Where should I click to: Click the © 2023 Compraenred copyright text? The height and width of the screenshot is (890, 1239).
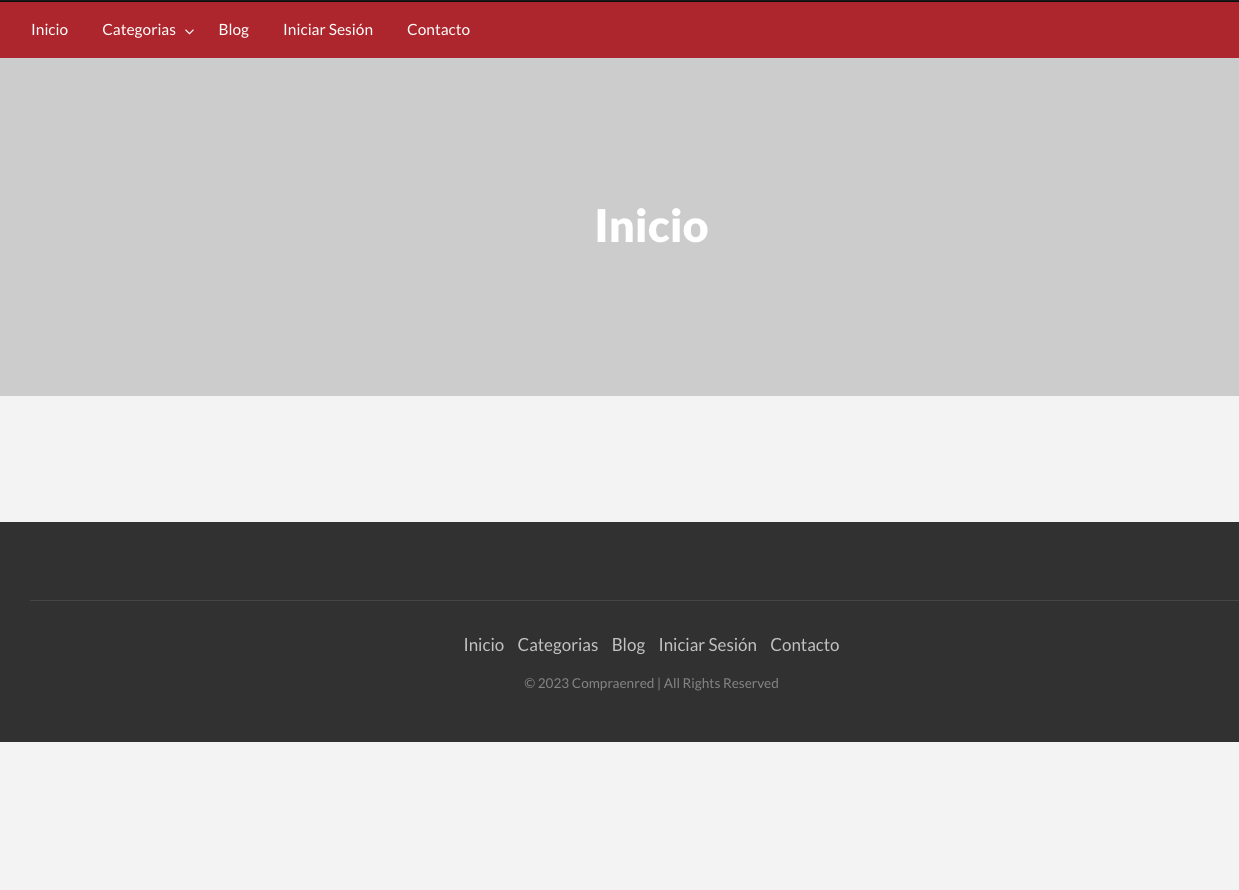point(588,683)
